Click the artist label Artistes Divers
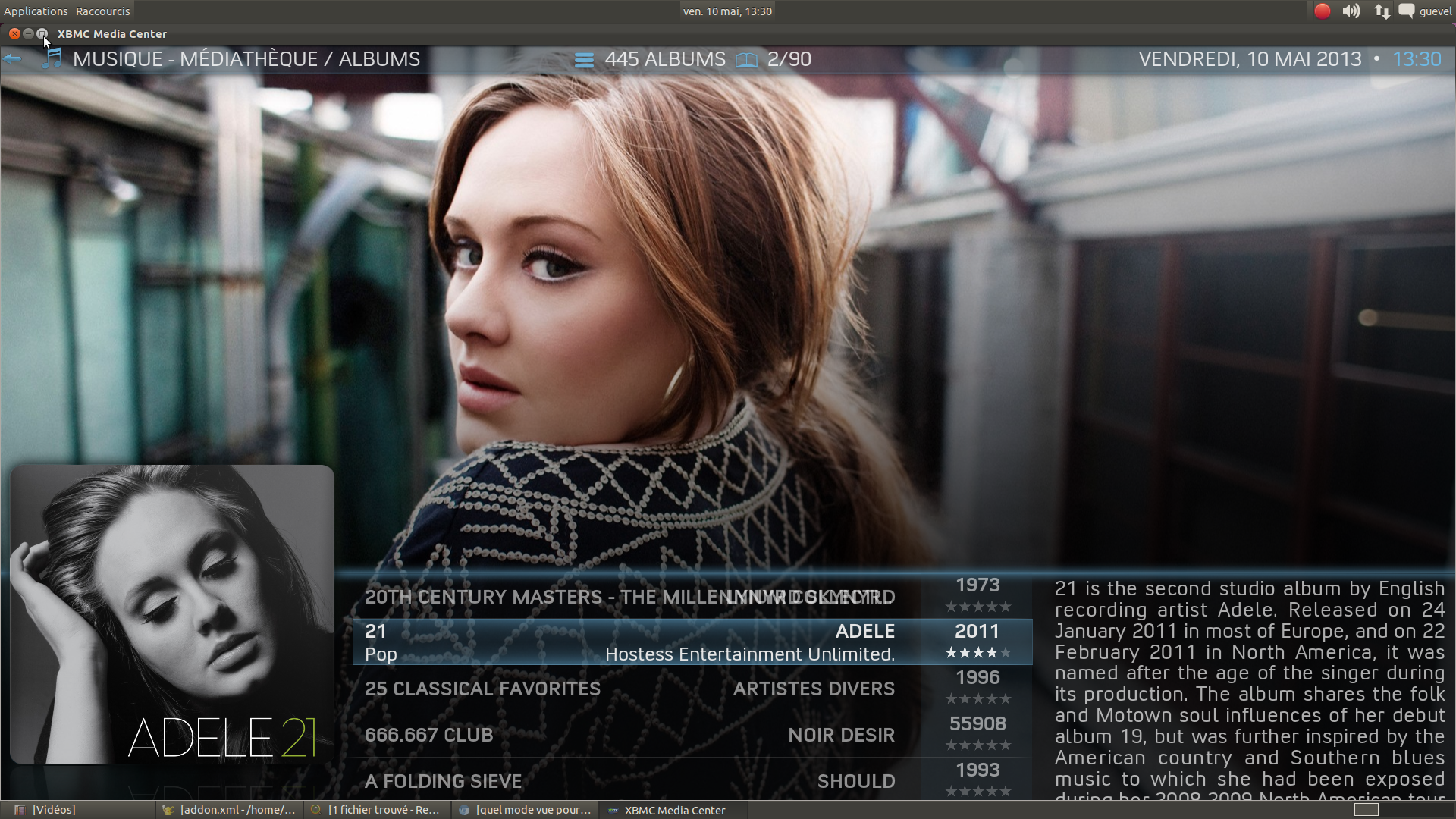Image resolution: width=1456 pixels, height=819 pixels. pos(814,689)
